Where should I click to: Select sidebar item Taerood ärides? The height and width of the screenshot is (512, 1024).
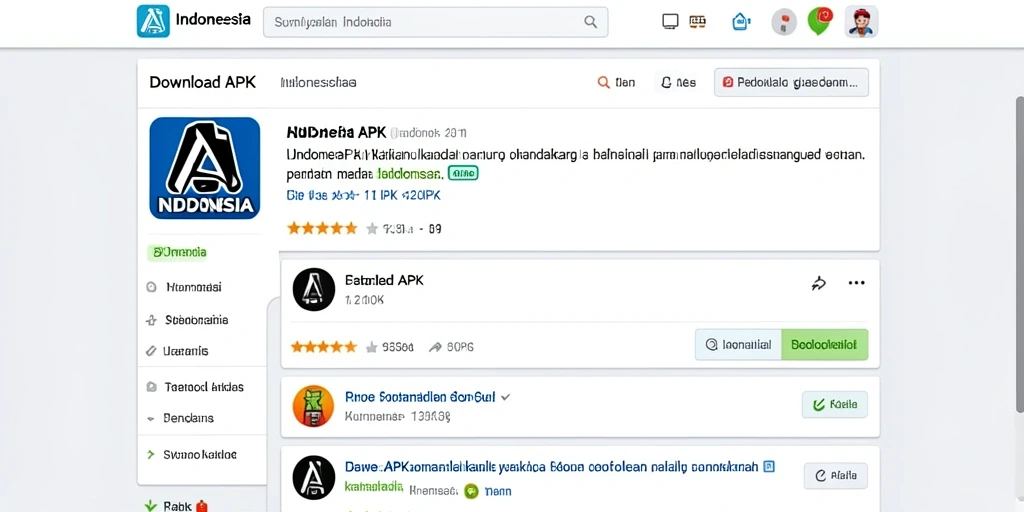click(x=204, y=387)
